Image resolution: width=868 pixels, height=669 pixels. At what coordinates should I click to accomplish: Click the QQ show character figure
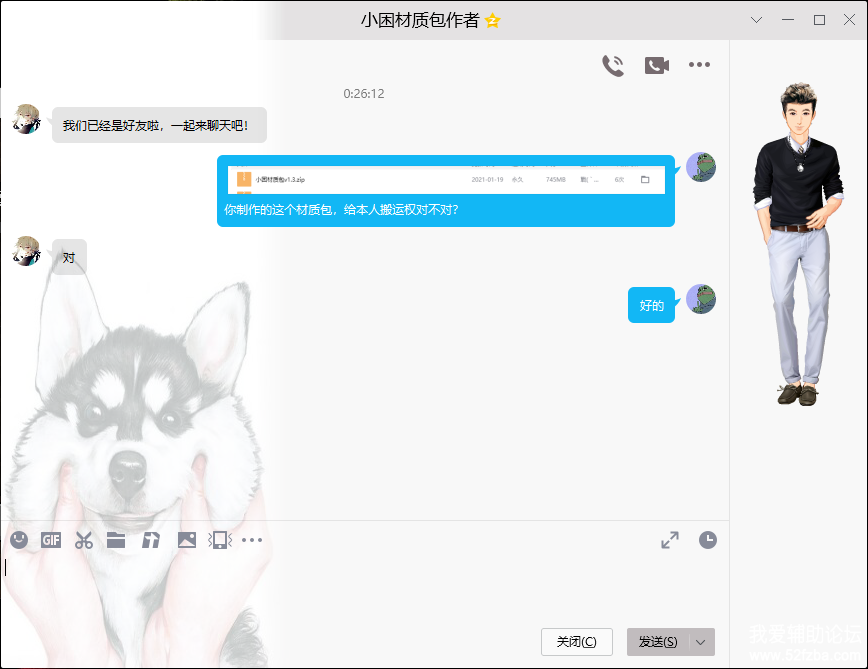pyautogui.click(x=798, y=244)
